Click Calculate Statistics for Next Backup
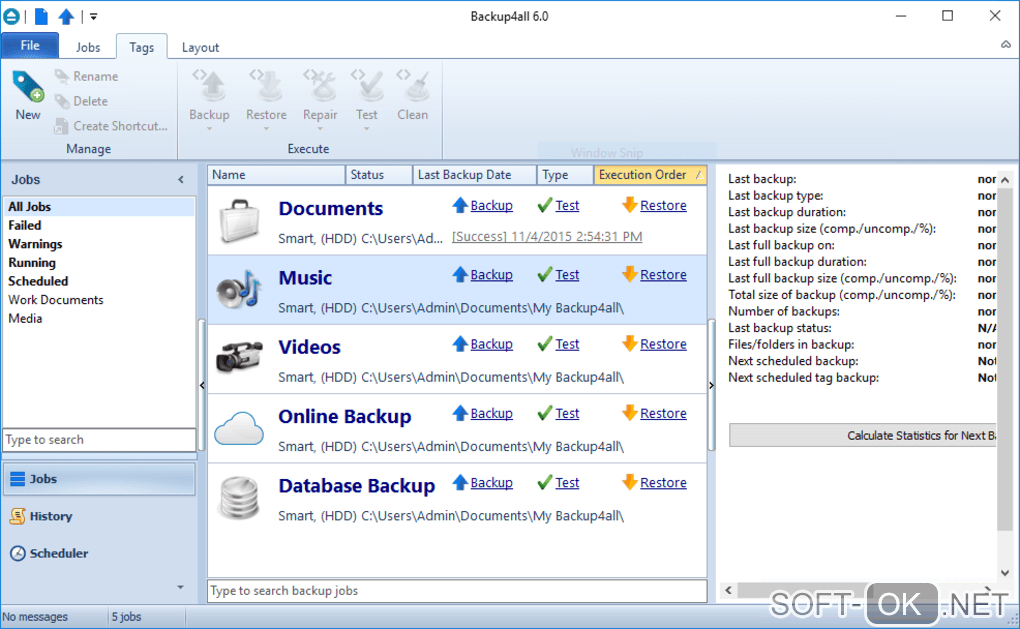The image size is (1020, 629). tap(863, 436)
